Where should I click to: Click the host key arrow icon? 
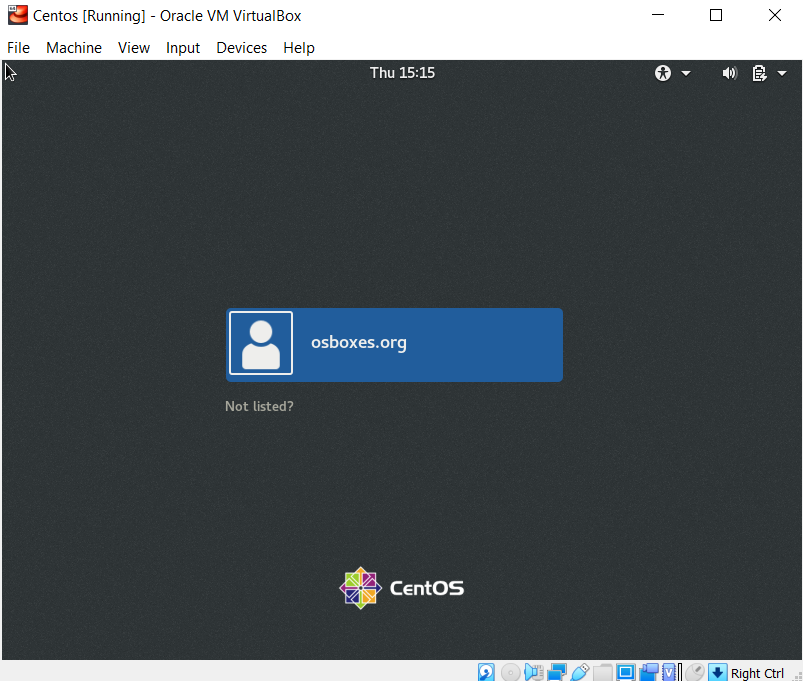coord(717,672)
